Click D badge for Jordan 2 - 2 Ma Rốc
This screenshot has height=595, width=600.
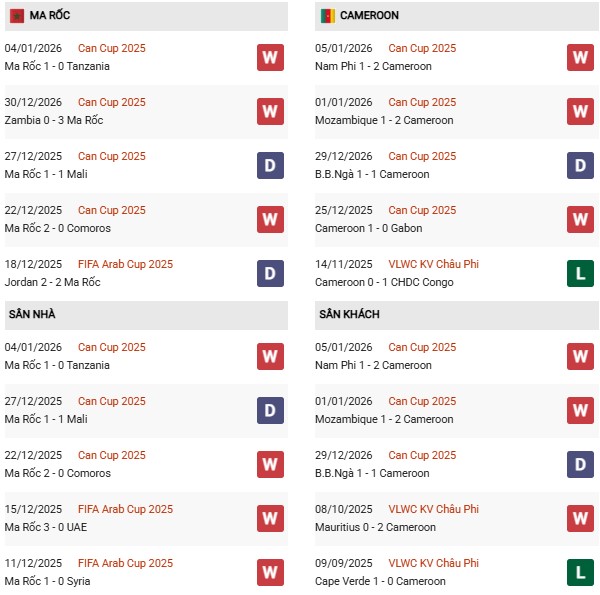point(270,273)
